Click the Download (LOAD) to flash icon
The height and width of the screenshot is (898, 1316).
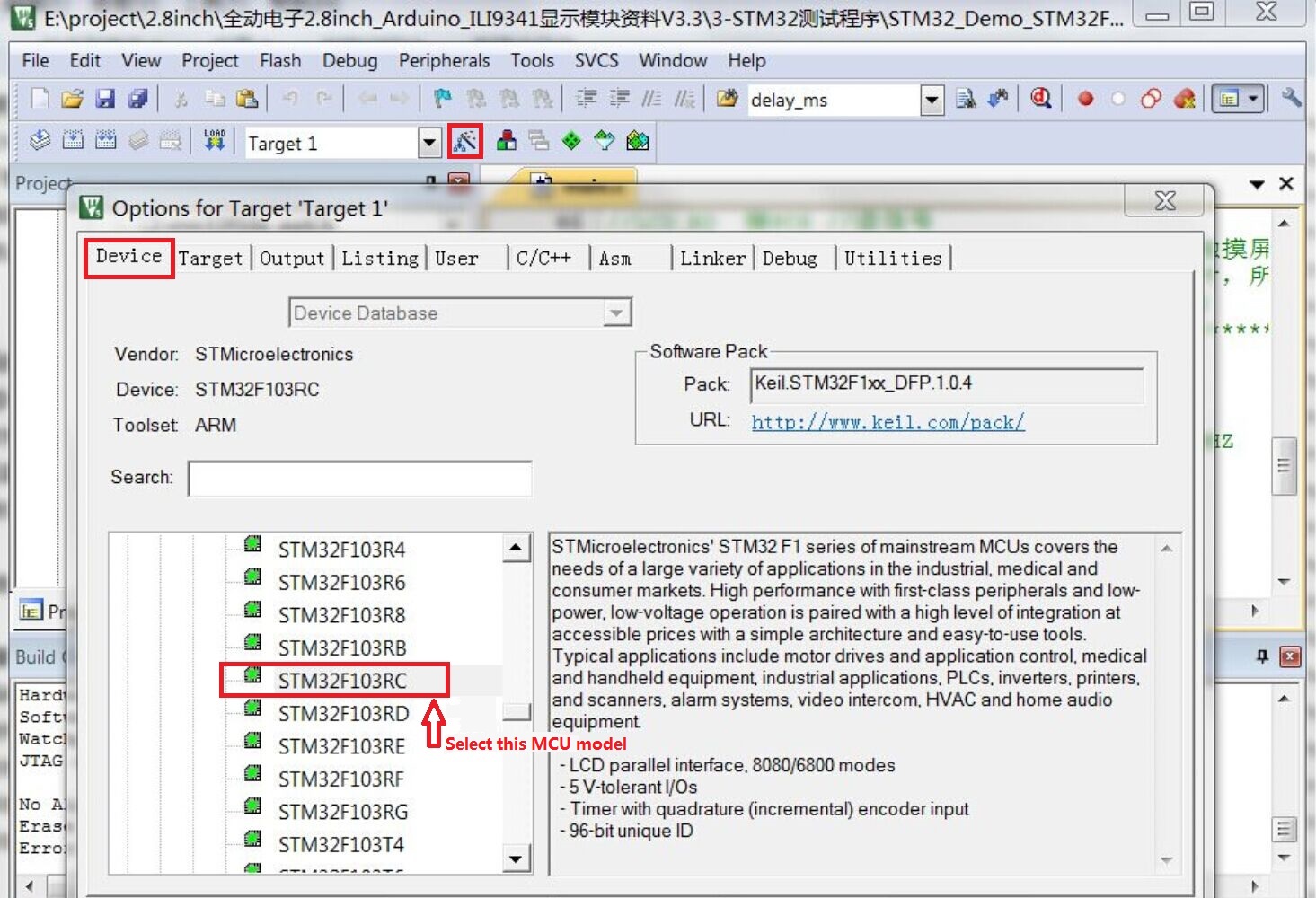tap(215, 141)
